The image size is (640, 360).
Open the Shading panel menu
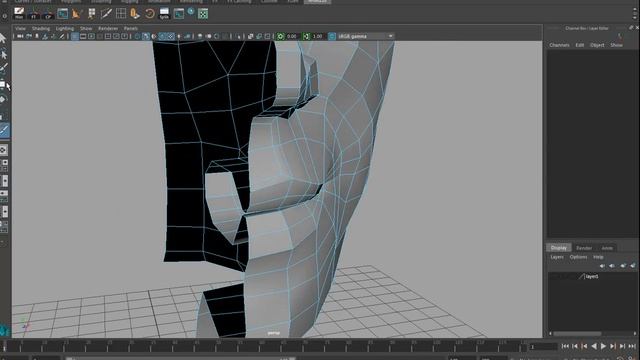pyautogui.click(x=41, y=29)
